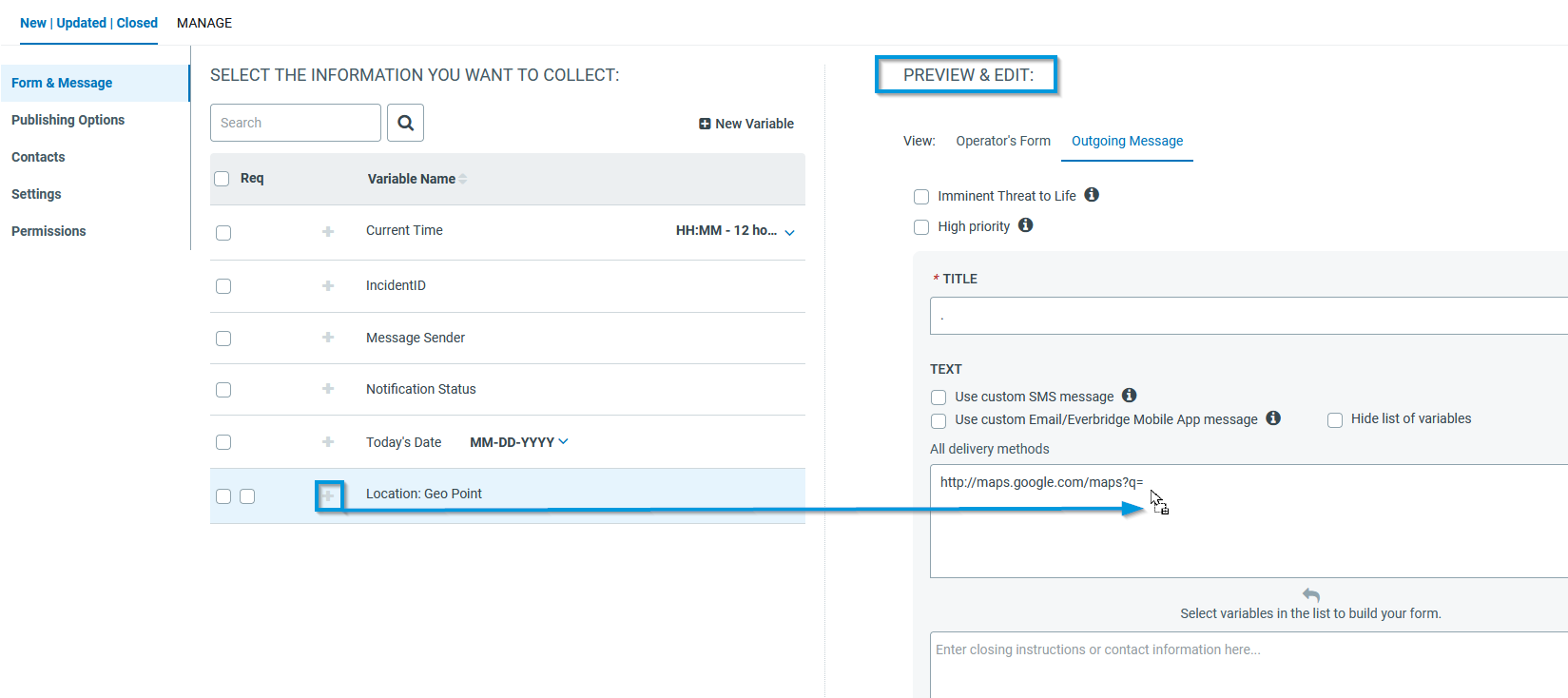Image resolution: width=1568 pixels, height=698 pixels.
Task: Check the High priority box
Action: pos(921,227)
